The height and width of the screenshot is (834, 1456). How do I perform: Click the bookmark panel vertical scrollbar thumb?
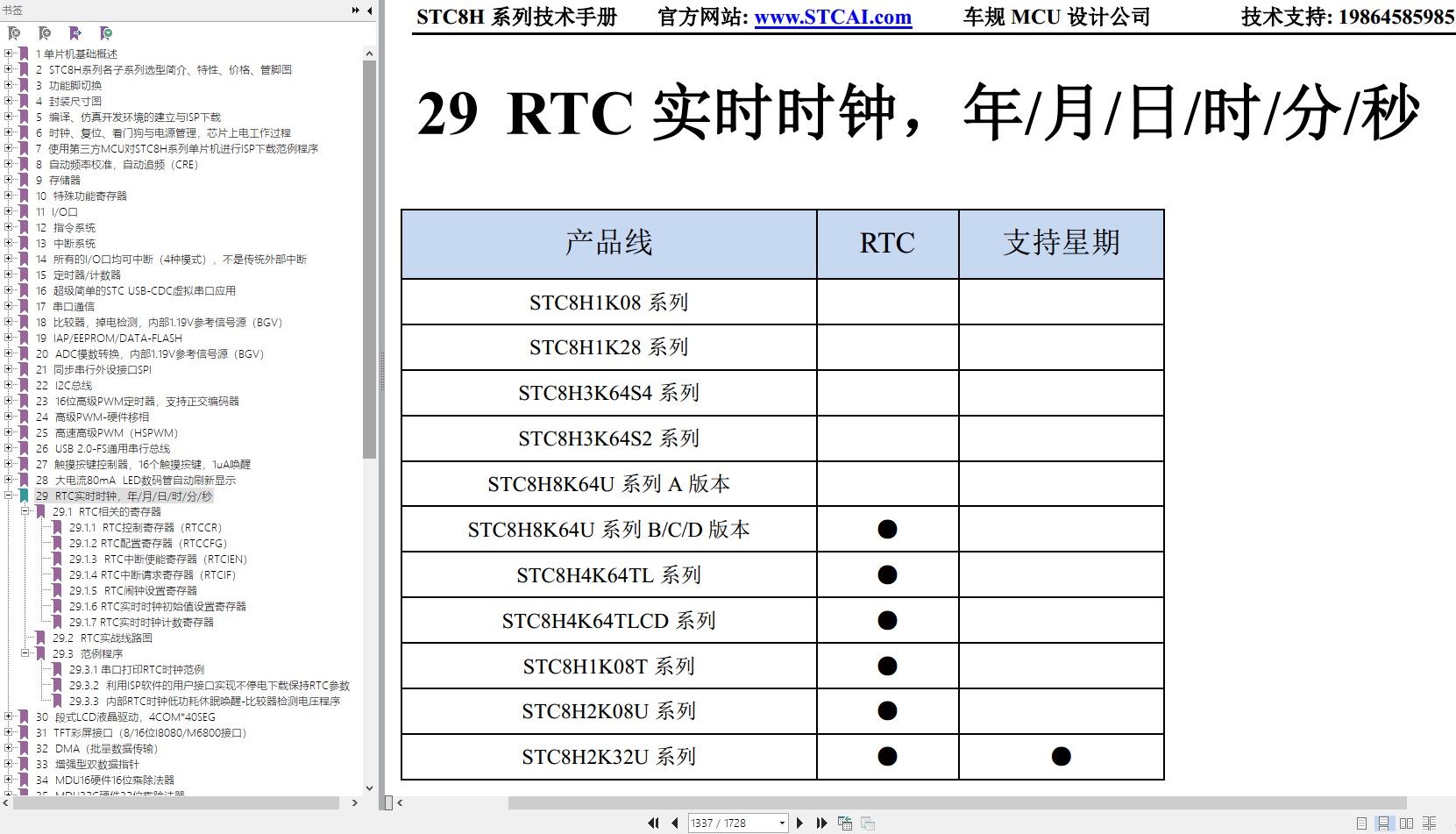point(369,259)
